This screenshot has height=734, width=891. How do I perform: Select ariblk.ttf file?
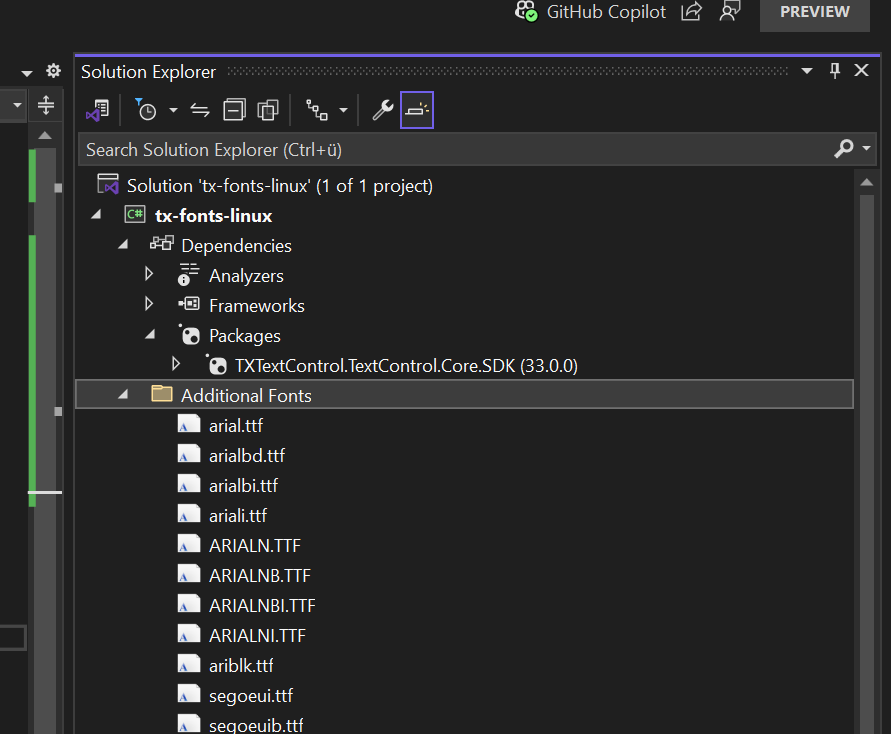[241, 666]
